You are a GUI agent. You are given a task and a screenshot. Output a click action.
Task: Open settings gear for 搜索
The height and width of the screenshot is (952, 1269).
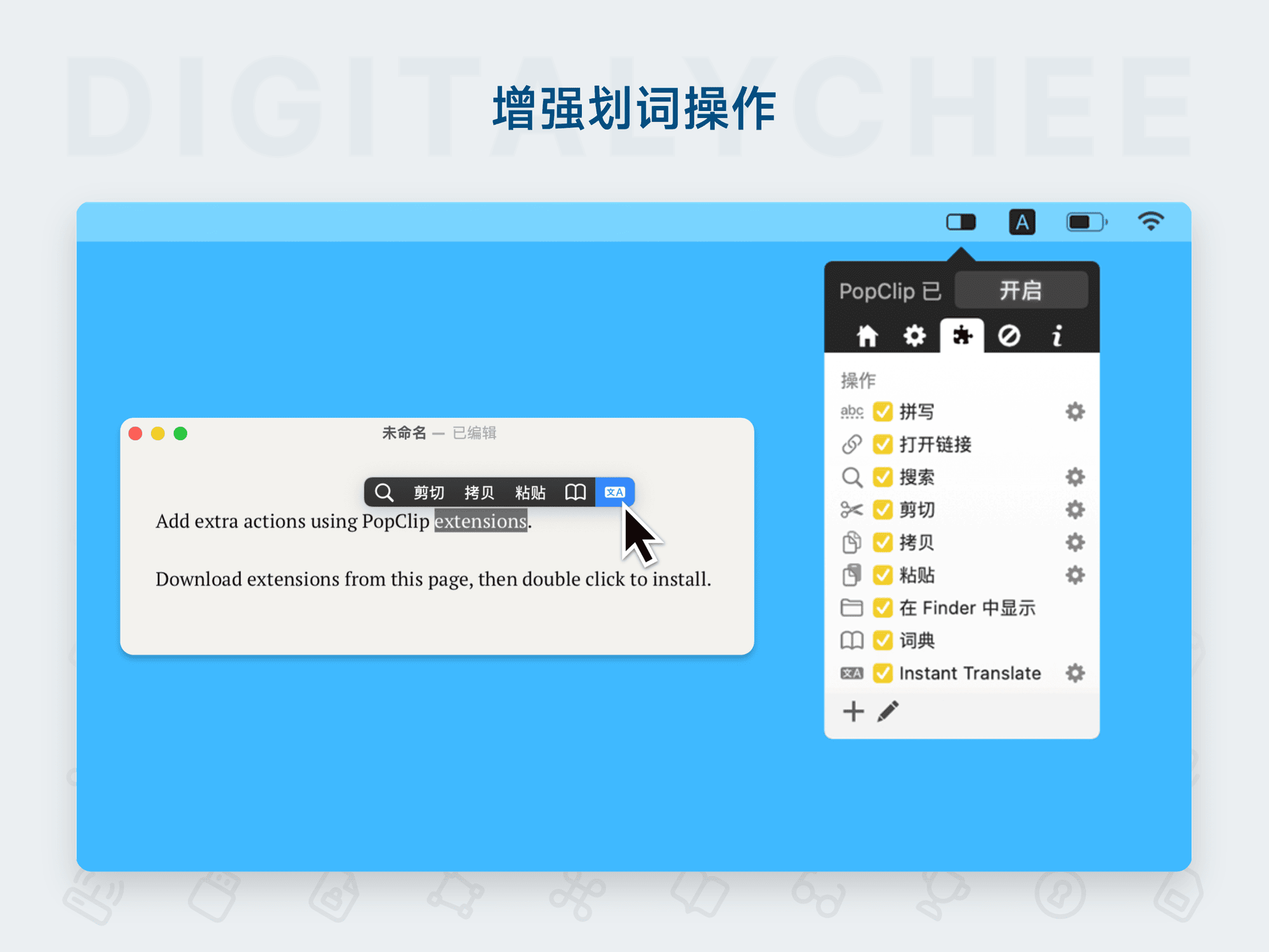[x=1075, y=477]
